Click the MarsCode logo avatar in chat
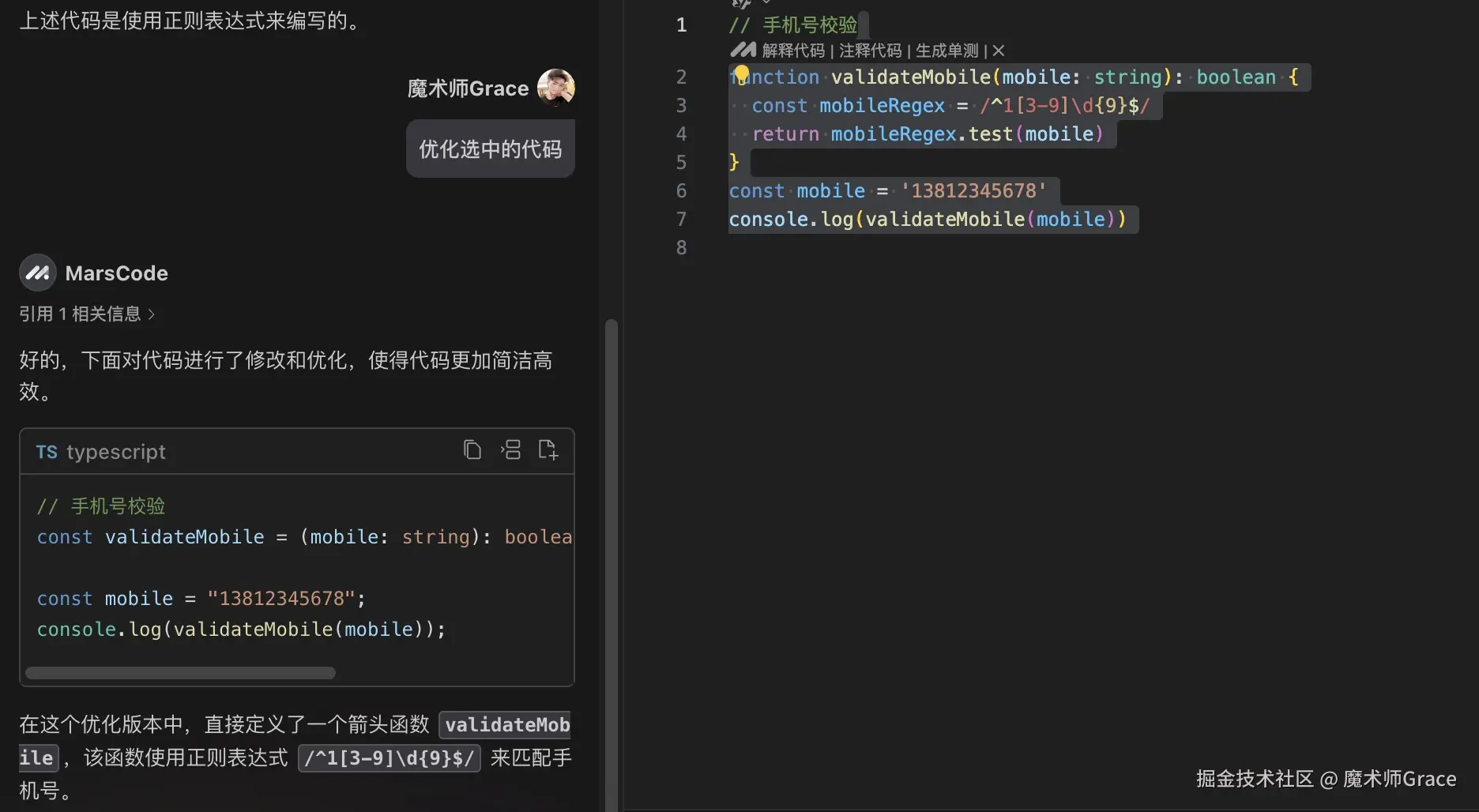Image resolution: width=1479 pixels, height=812 pixels. 37,273
